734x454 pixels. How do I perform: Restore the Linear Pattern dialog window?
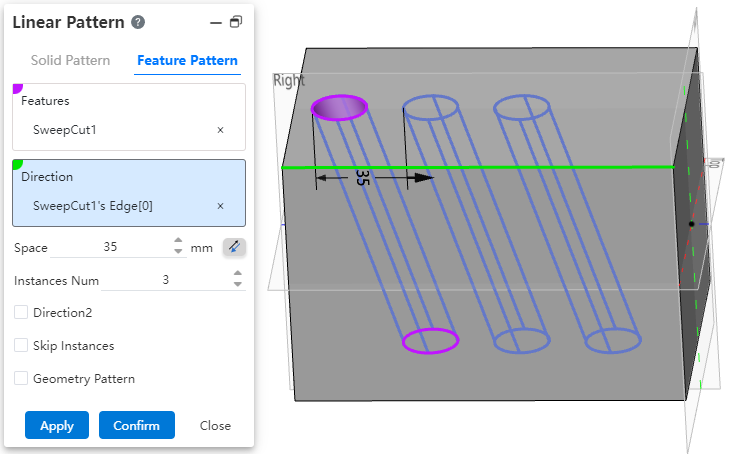(x=236, y=22)
